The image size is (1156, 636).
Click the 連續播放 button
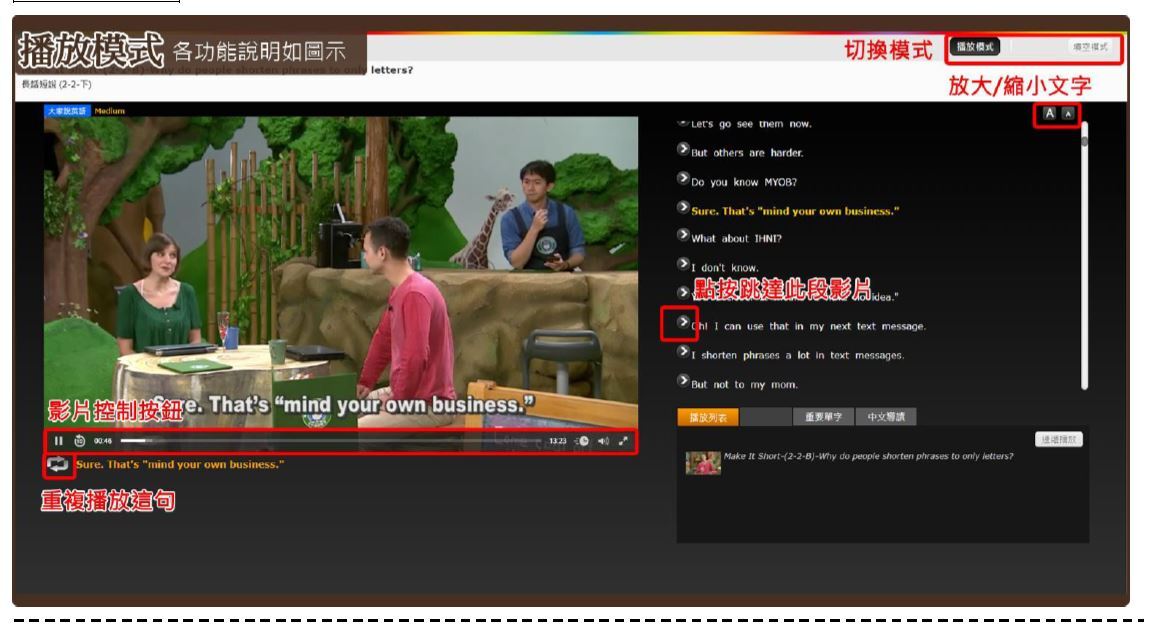tap(1060, 440)
